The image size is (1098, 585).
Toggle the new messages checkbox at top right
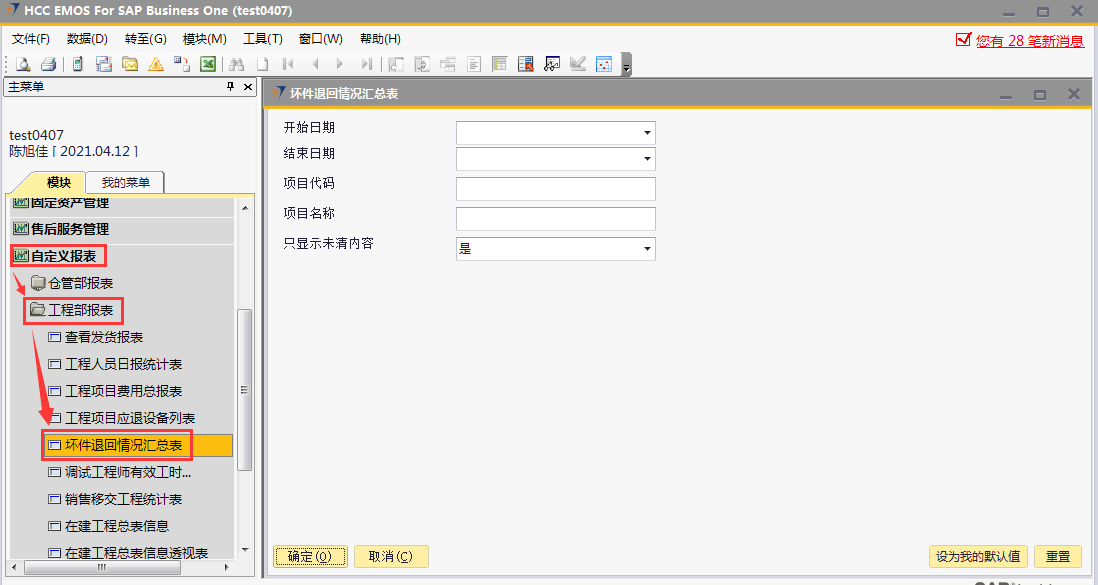pyautogui.click(x=963, y=40)
